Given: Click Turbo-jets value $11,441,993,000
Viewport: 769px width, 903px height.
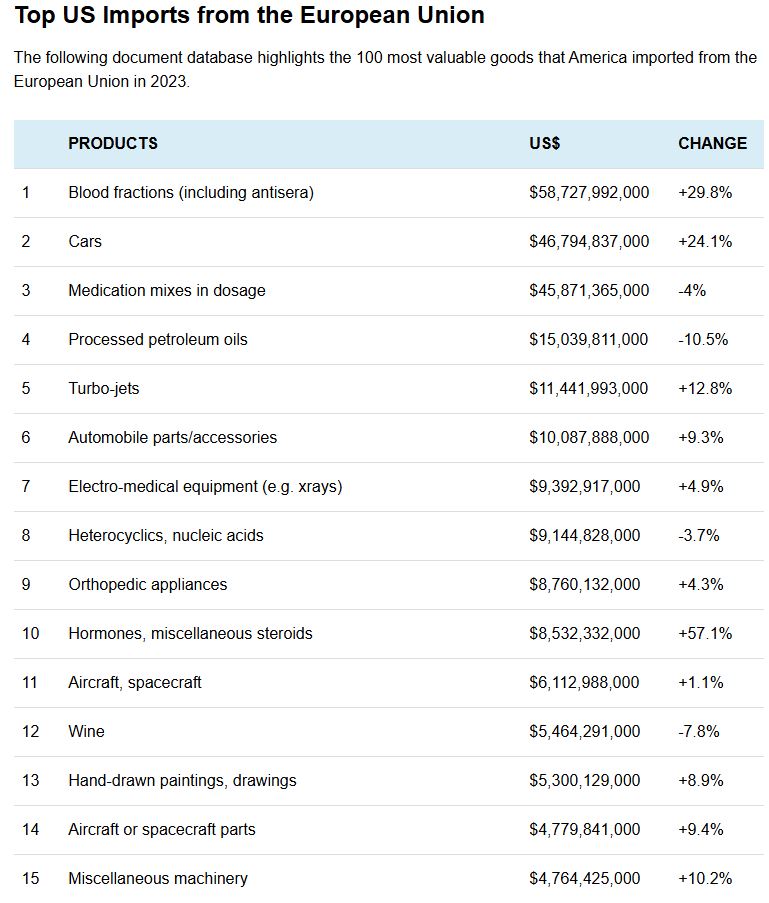Looking at the screenshot, I should click(588, 389).
